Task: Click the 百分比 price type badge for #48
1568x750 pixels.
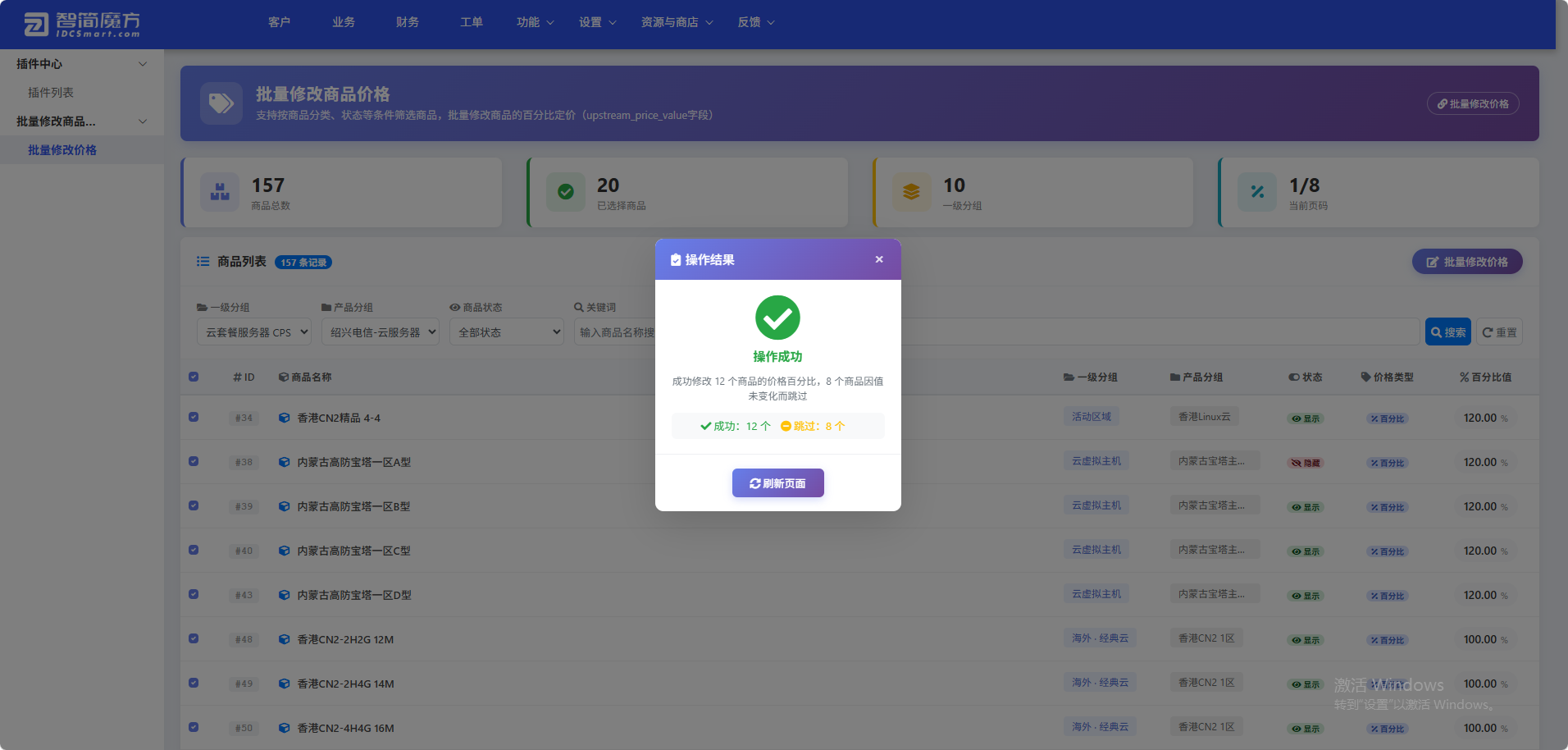Action: click(x=1387, y=640)
